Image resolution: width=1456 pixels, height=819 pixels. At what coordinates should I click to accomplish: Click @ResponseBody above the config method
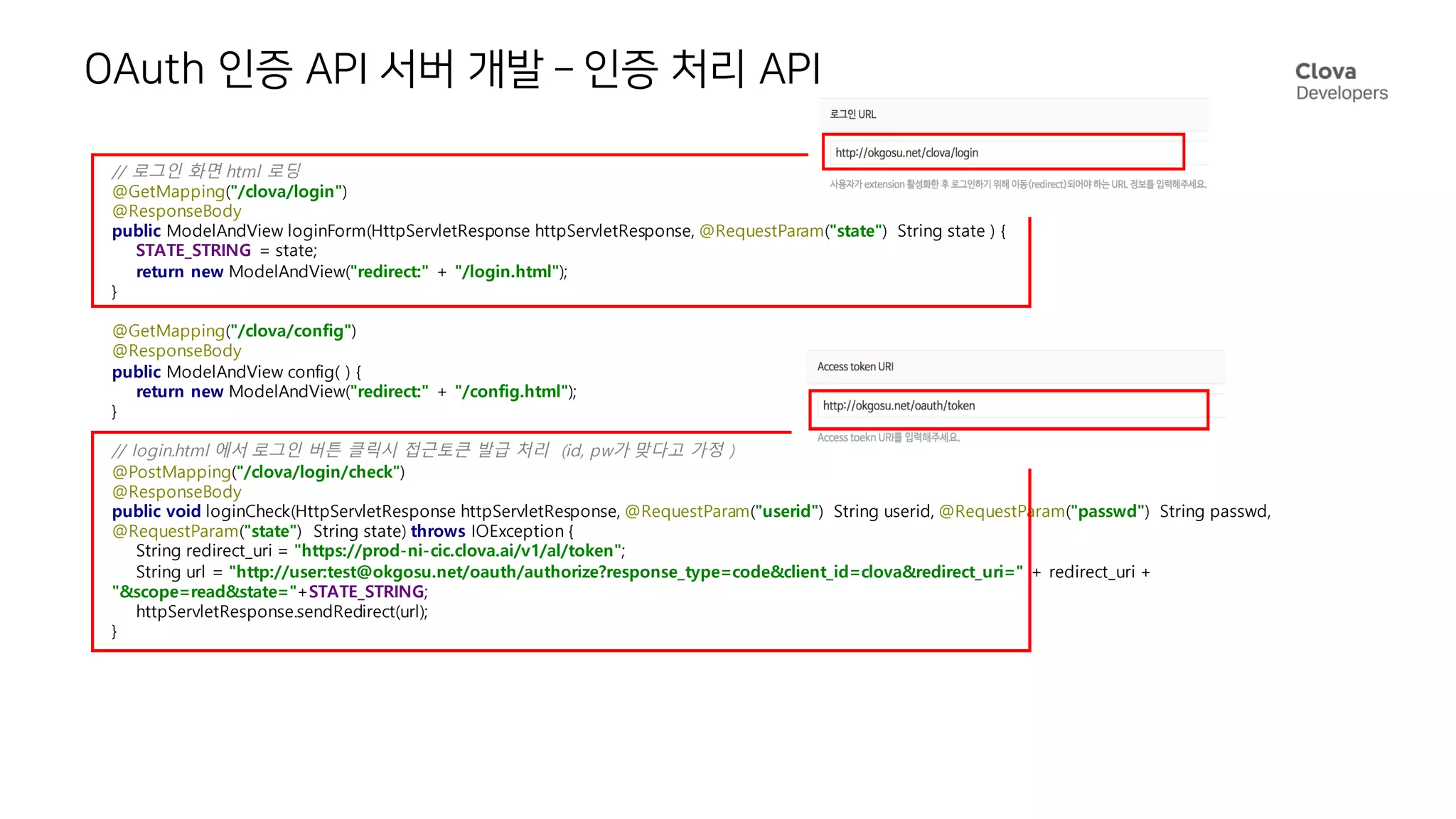click(x=176, y=350)
